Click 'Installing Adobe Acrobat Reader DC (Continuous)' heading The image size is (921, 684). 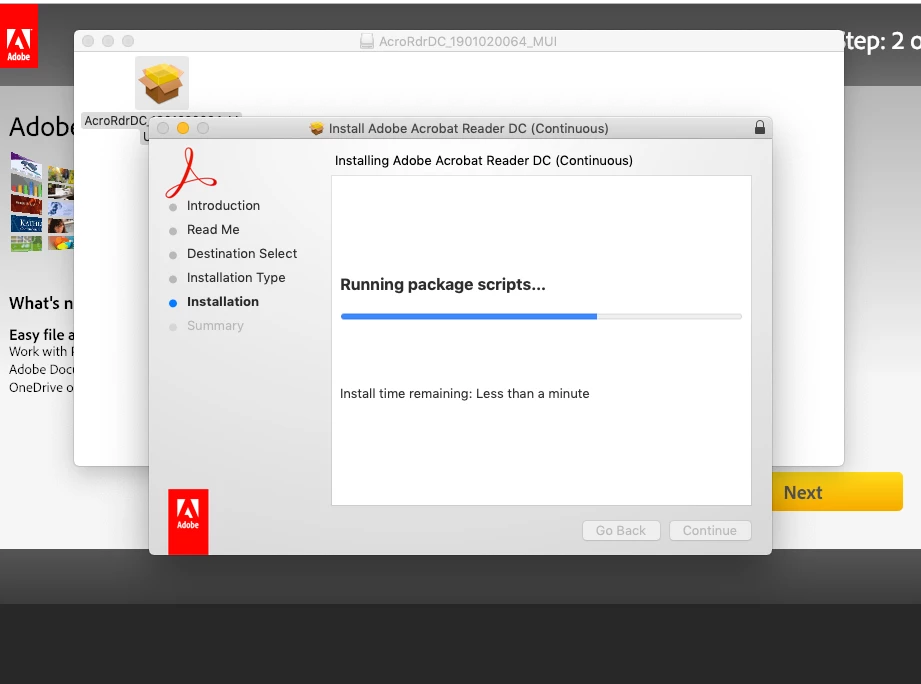(x=483, y=160)
